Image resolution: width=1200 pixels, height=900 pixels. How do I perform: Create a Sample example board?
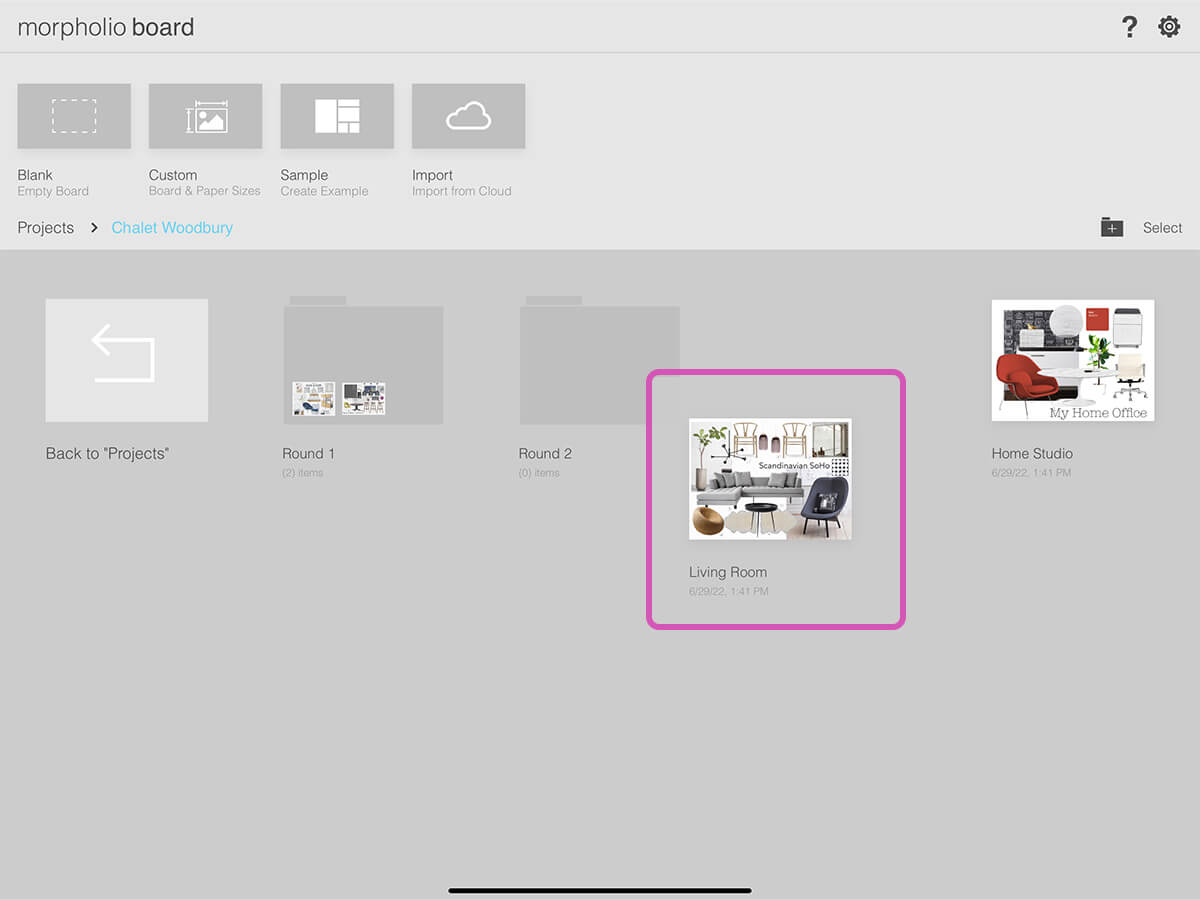pyautogui.click(x=337, y=116)
